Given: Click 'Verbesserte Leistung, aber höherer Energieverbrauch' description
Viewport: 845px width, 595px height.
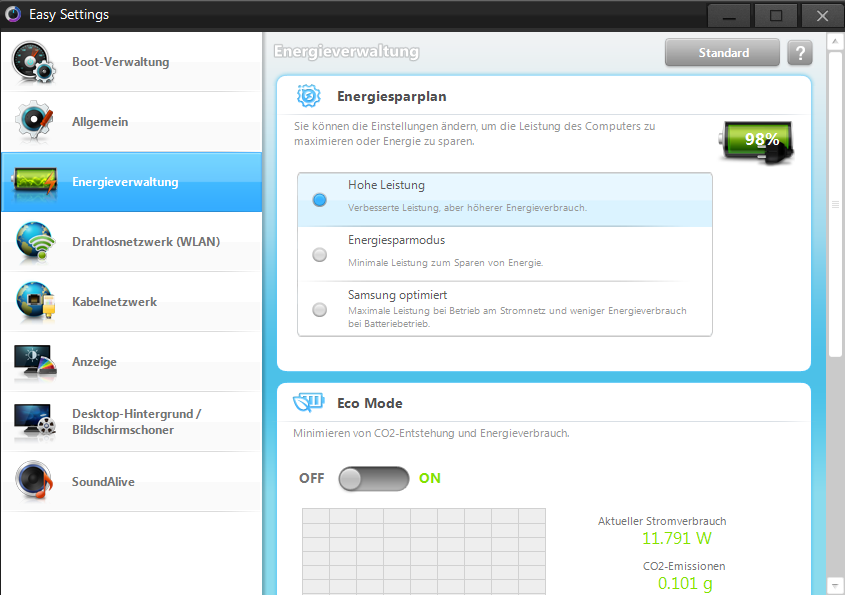Looking at the screenshot, I should click(467, 207).
